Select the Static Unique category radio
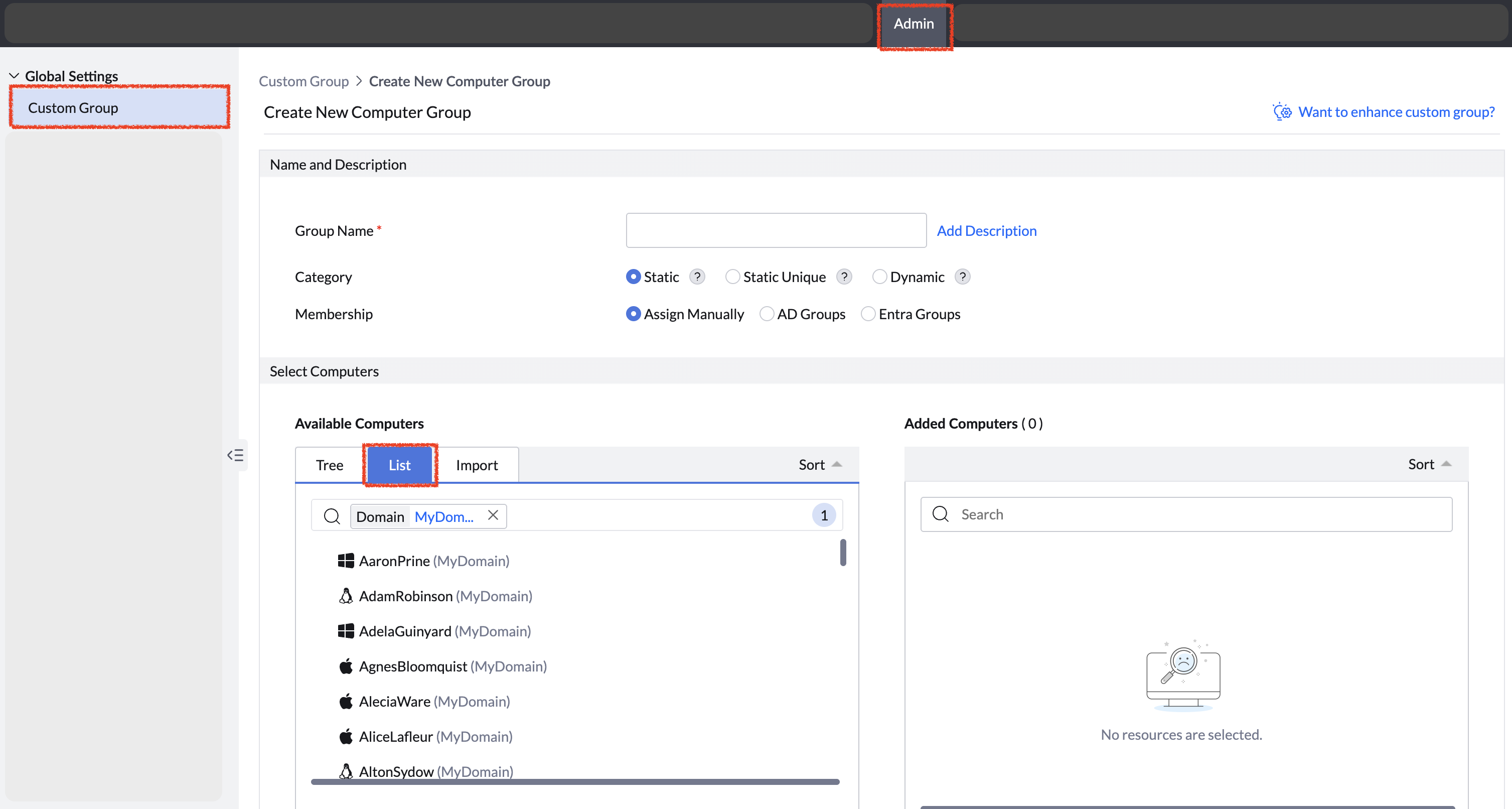 pyautogui.click(x=732, y=277)
